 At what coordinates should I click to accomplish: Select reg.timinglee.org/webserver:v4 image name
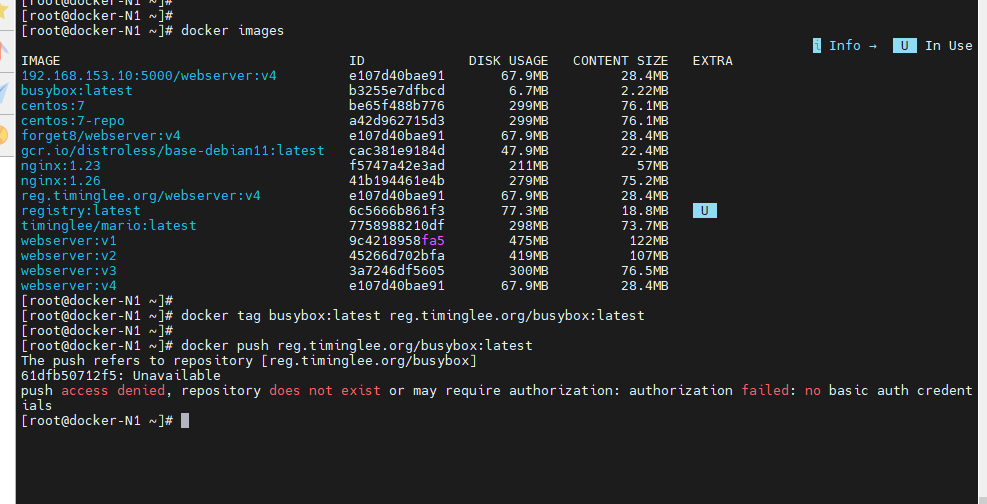click(141, 196)
